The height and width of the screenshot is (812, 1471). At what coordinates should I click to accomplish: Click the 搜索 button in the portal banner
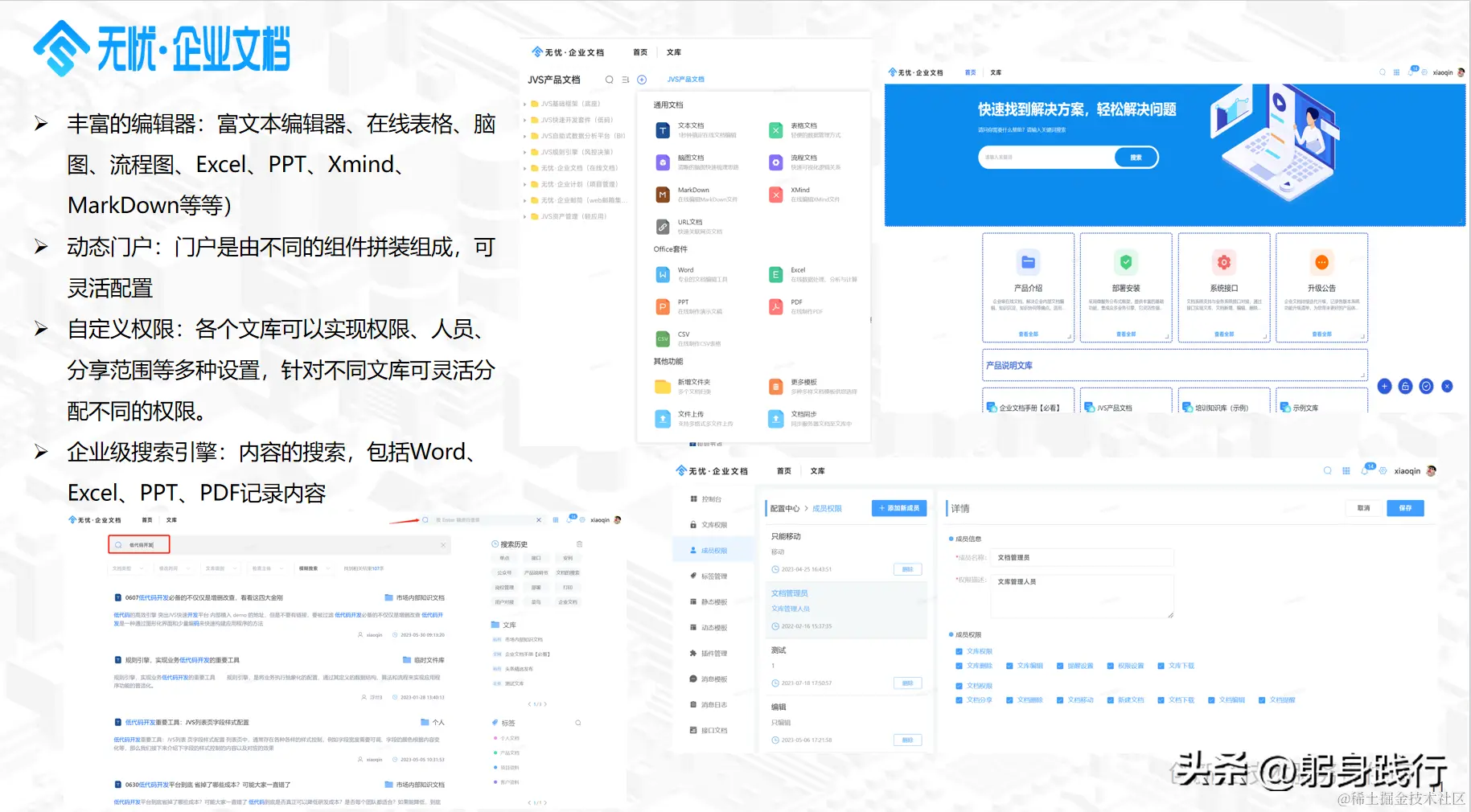(x=1136, y=158)
